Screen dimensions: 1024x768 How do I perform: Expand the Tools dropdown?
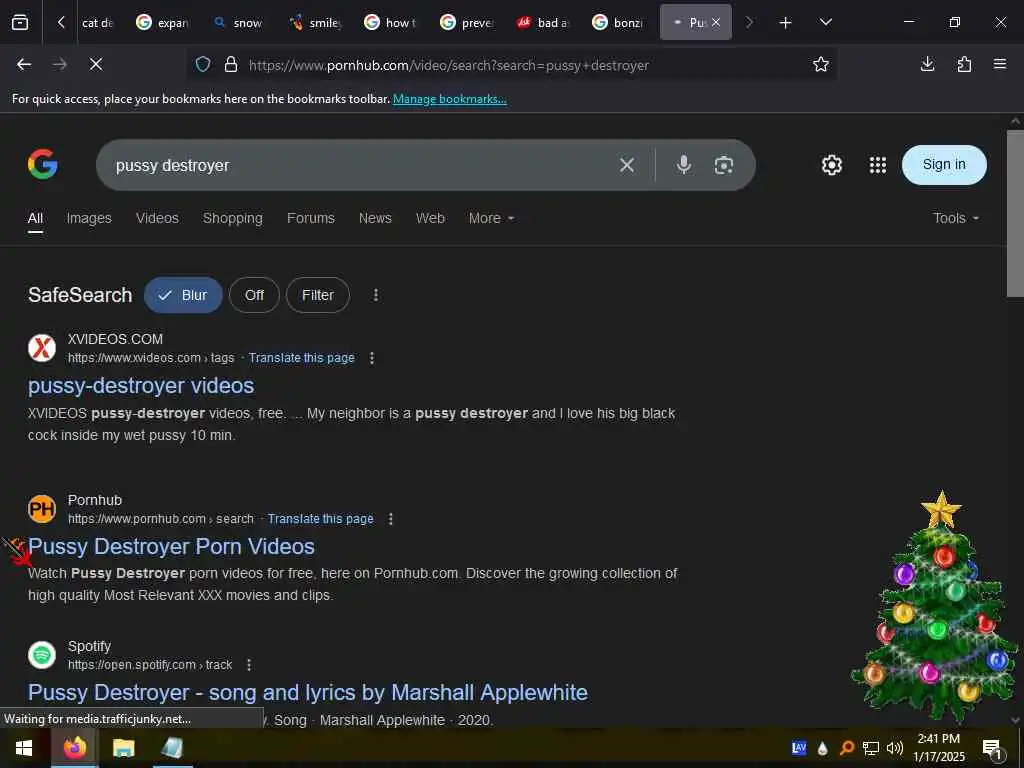tap(955, 218)
